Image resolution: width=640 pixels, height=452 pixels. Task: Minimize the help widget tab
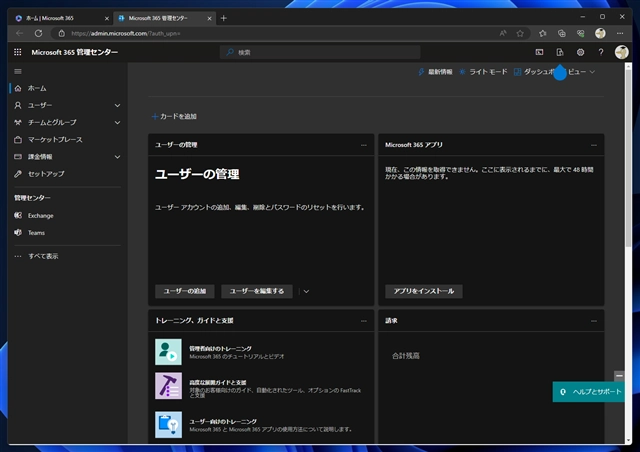point(619,376)
